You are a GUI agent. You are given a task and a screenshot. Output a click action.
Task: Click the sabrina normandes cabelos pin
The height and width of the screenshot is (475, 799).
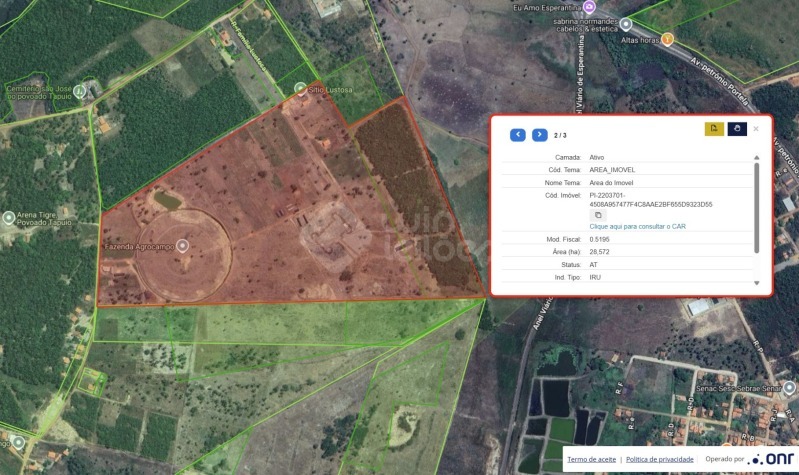pyautogui.click(x=626, y=24)
